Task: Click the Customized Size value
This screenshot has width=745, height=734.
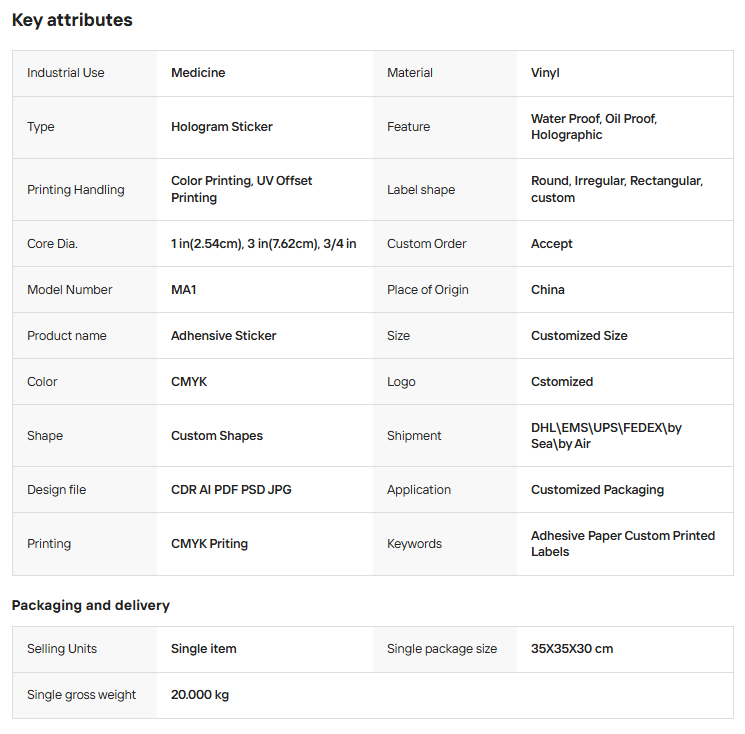Action: 579,336
